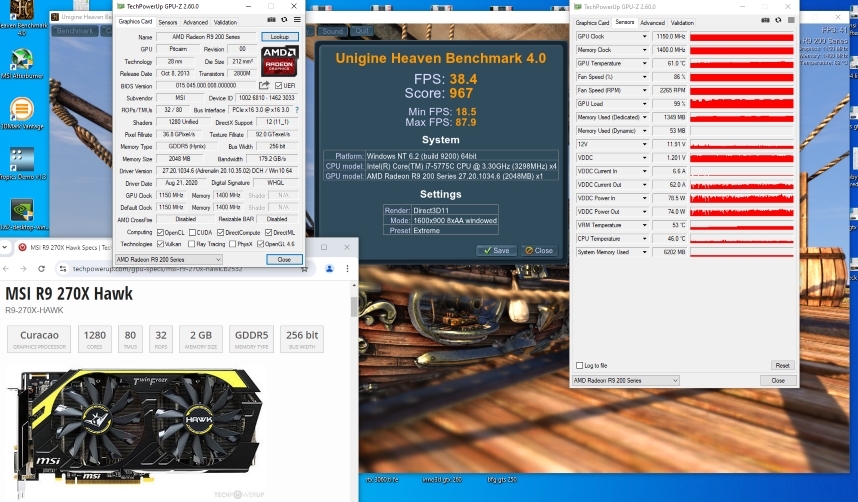858x502 pixels.
Task: Enable Log to file checkbox
Action: point(579,366)
